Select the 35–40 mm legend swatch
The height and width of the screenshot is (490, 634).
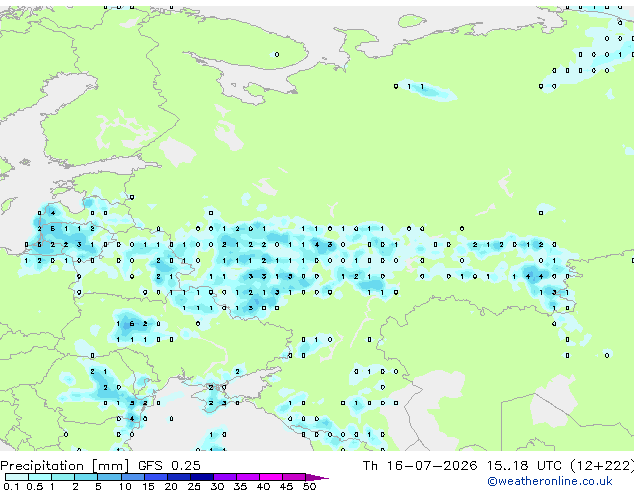(247, 477)
